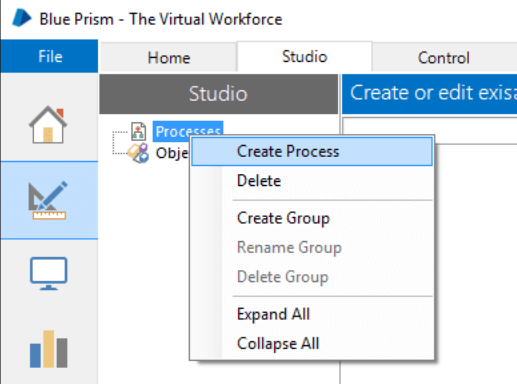Select the Studio design sidebar icon
The width and height of the screenshot is (517, 384).
(48, 200)
